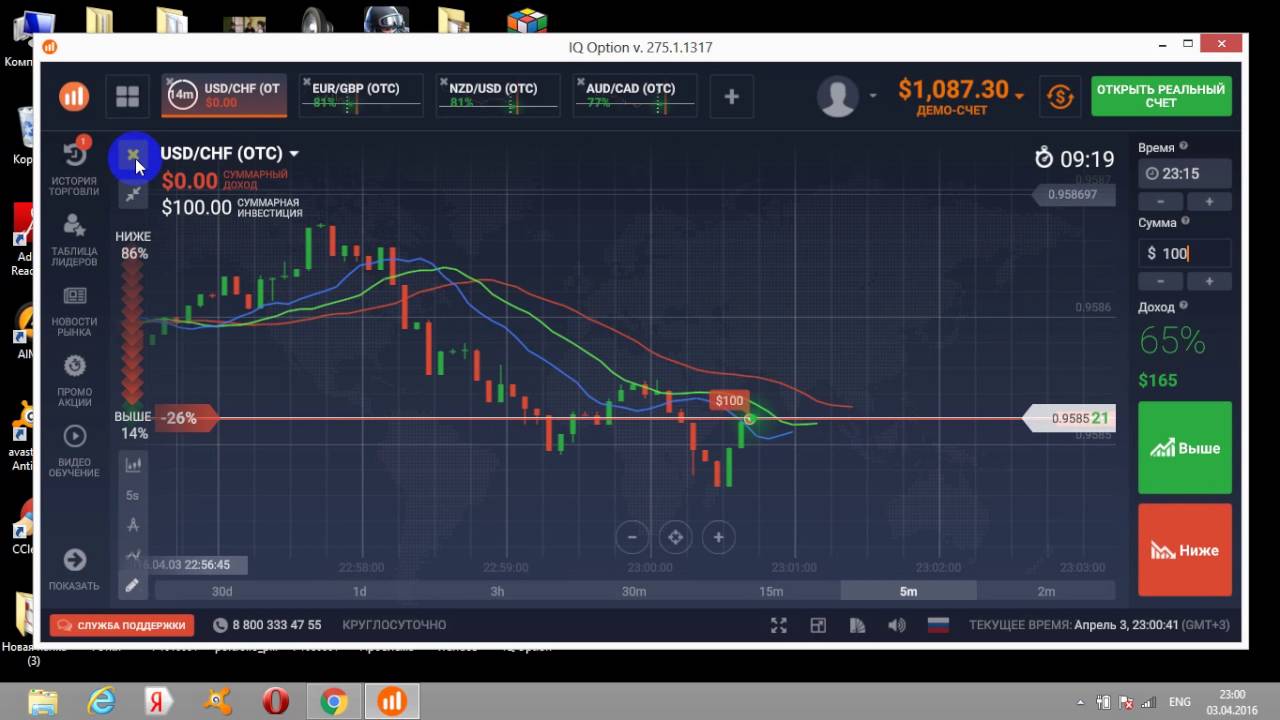Viewport: 1280px width, 720px height.
Task: Open the trading history panel
Action: coord(74,166)
